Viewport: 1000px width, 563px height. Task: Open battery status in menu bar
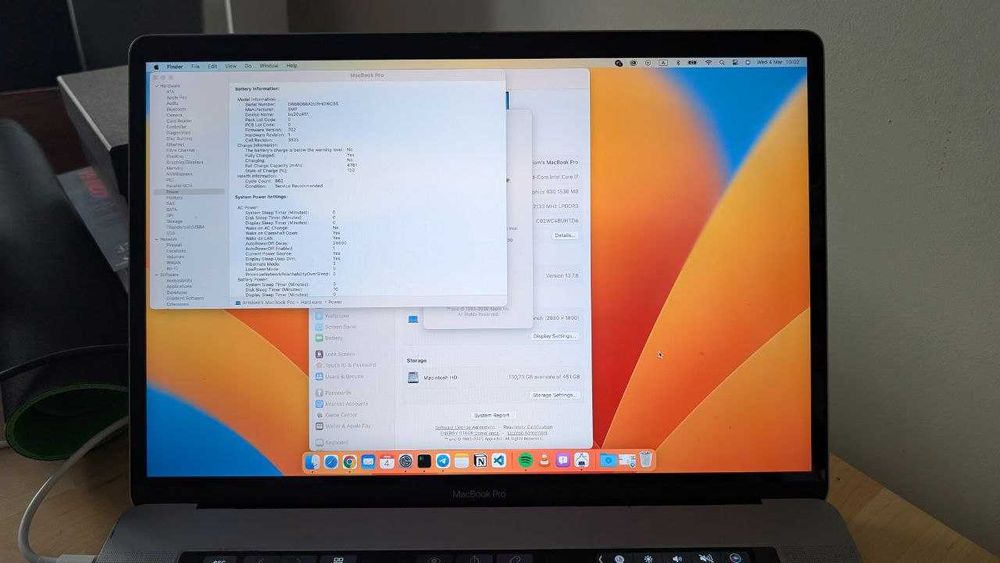point(692,62)
